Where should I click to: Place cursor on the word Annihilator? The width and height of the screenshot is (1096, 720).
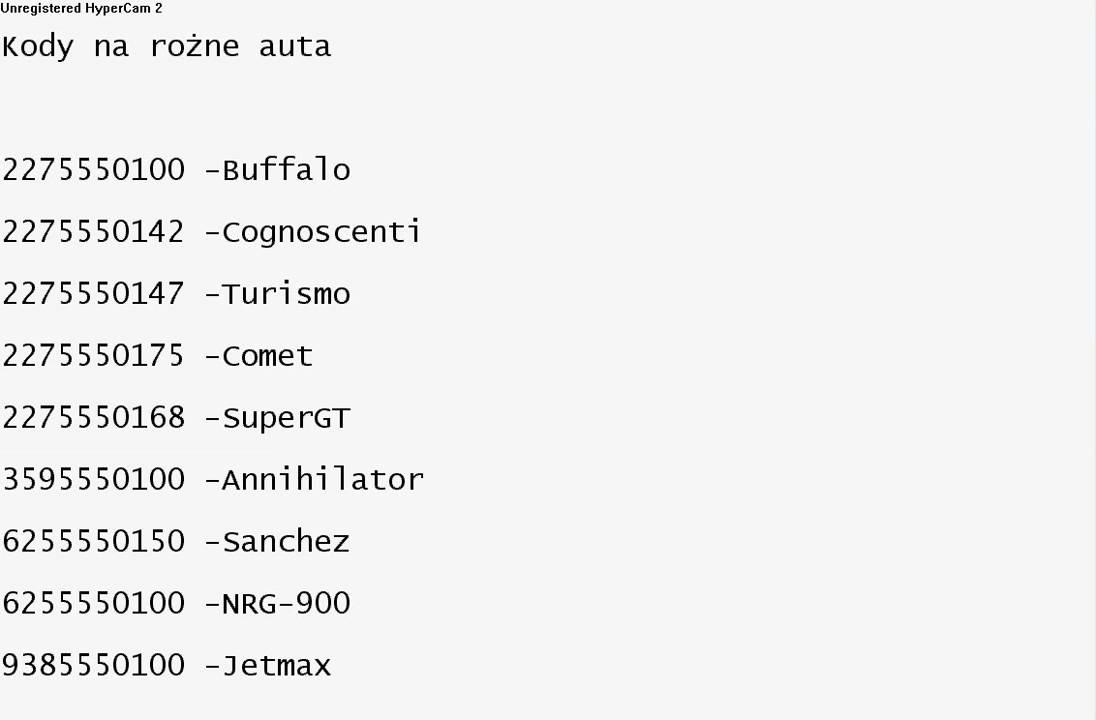[x=322, y=480]
